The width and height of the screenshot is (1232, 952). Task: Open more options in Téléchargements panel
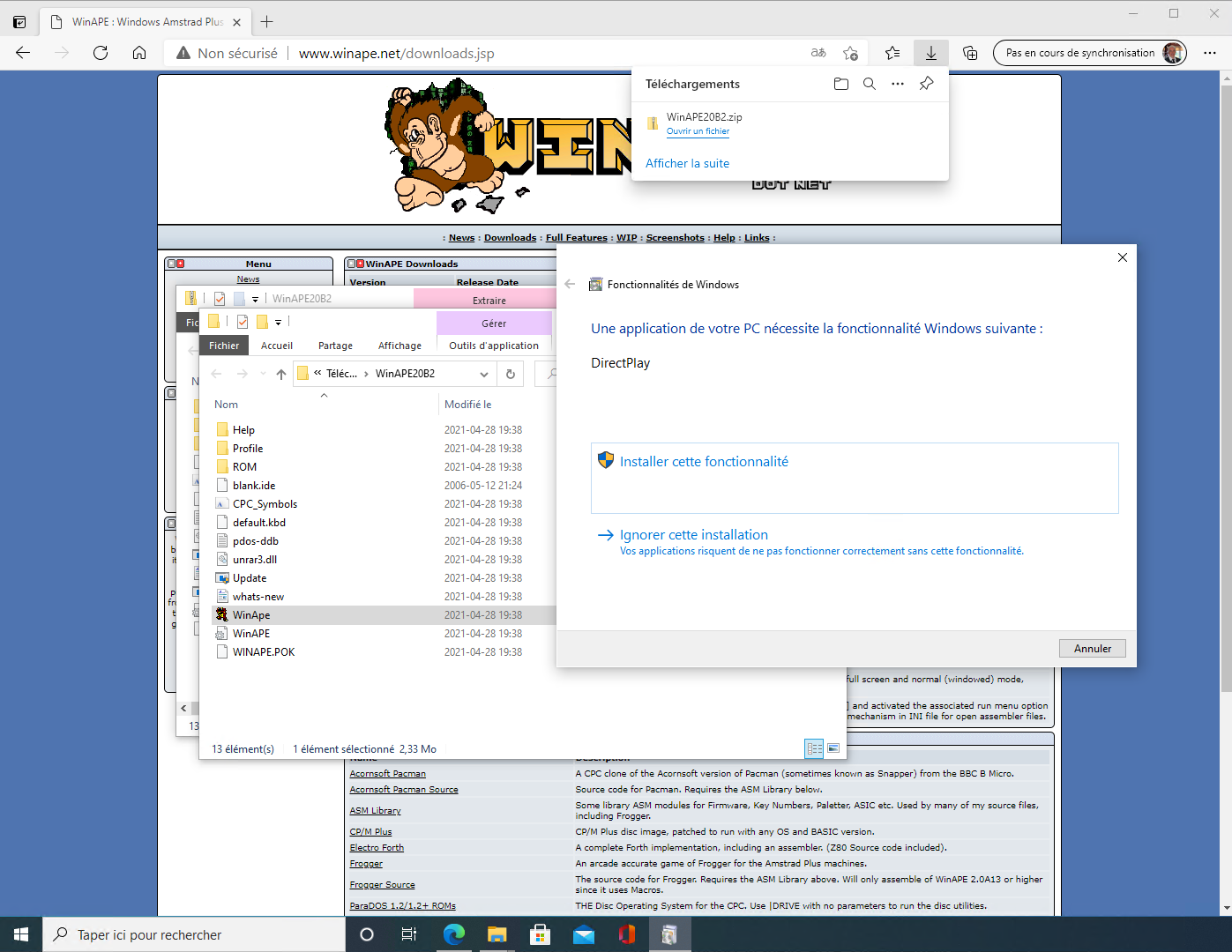[x=898, y=84]
